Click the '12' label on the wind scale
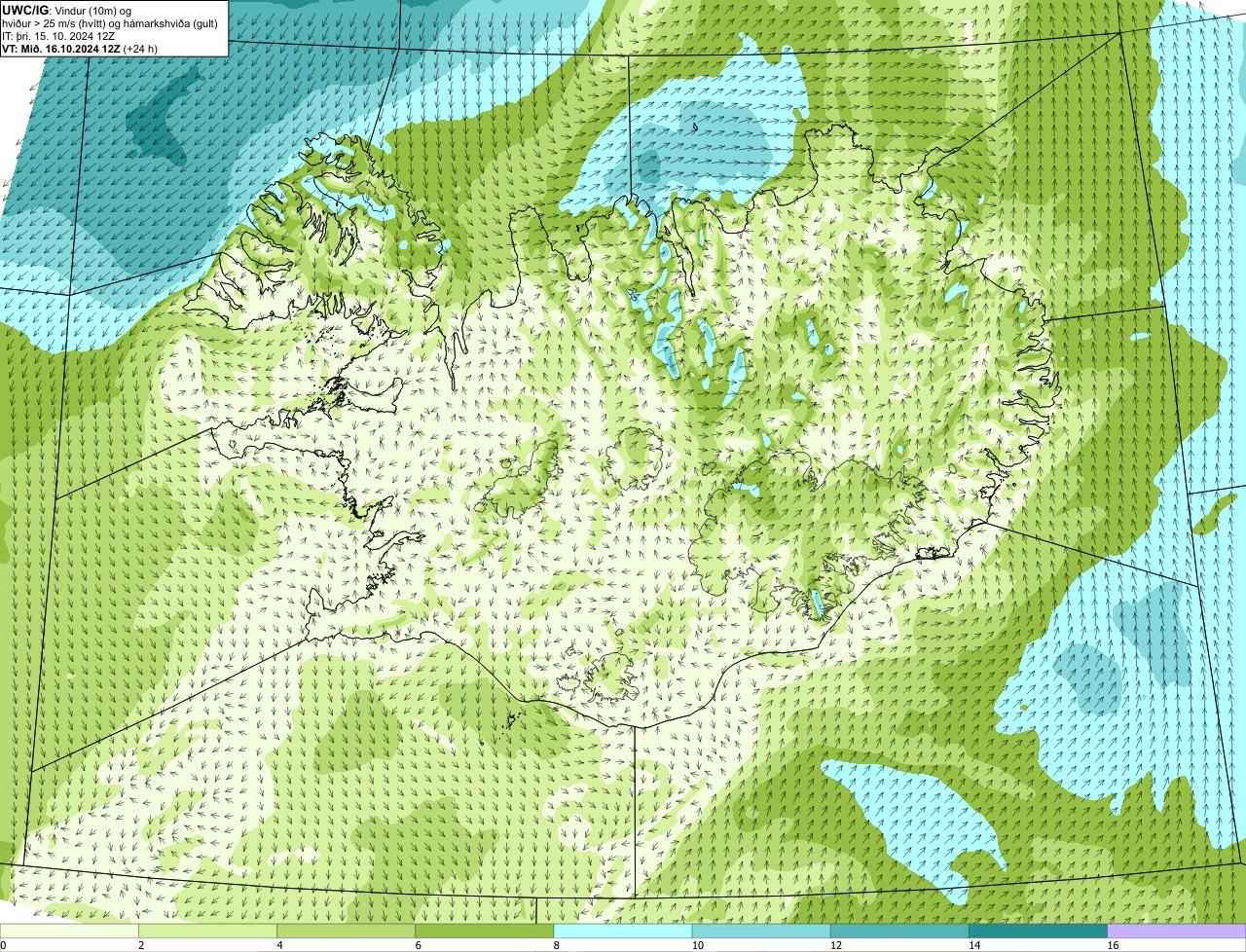This screenshot has width=1246, height=952. [837, 945]
